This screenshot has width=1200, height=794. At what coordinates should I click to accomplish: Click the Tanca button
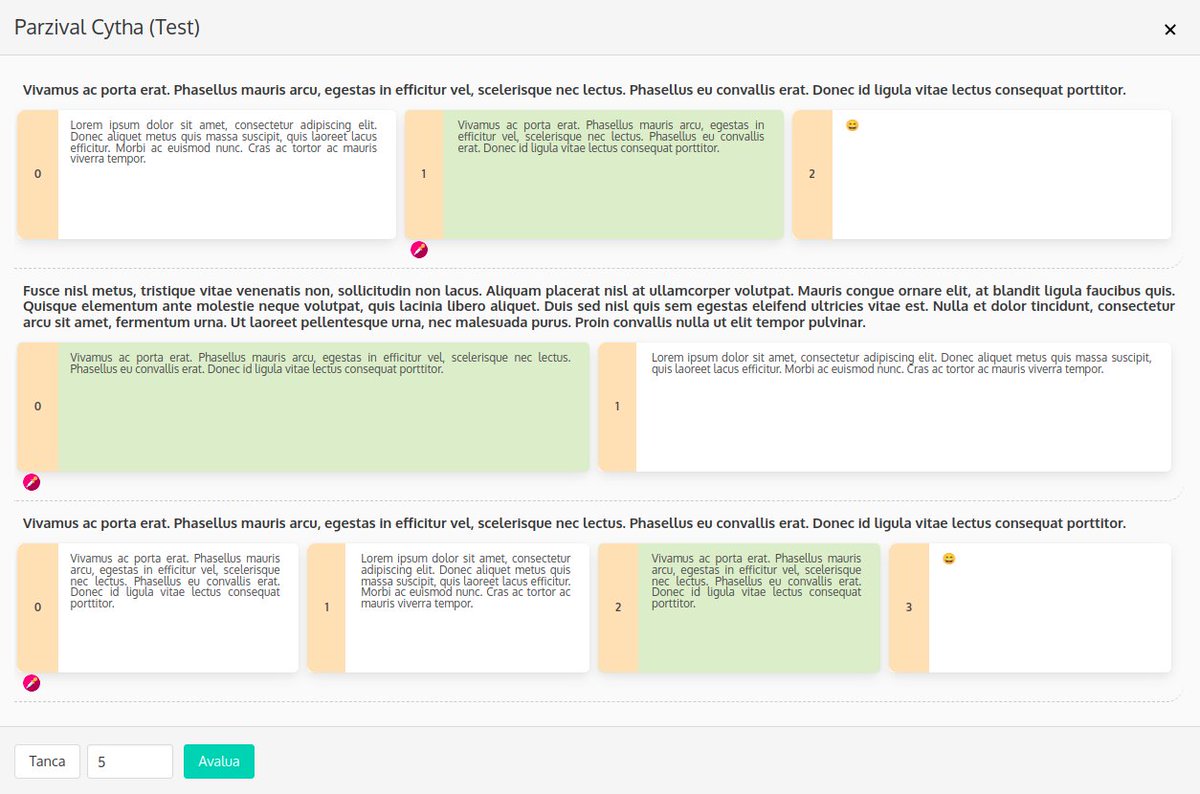(x=47, y=761)
